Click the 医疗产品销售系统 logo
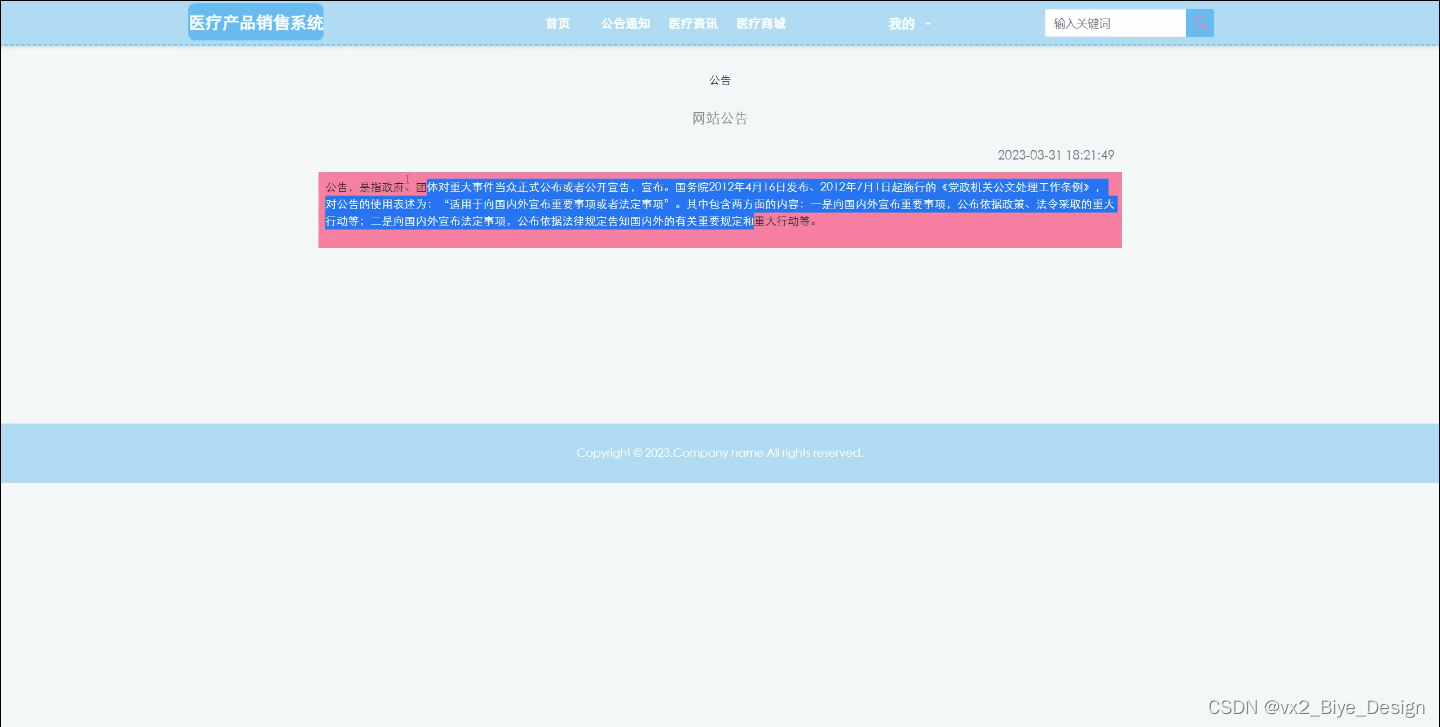 256,22
